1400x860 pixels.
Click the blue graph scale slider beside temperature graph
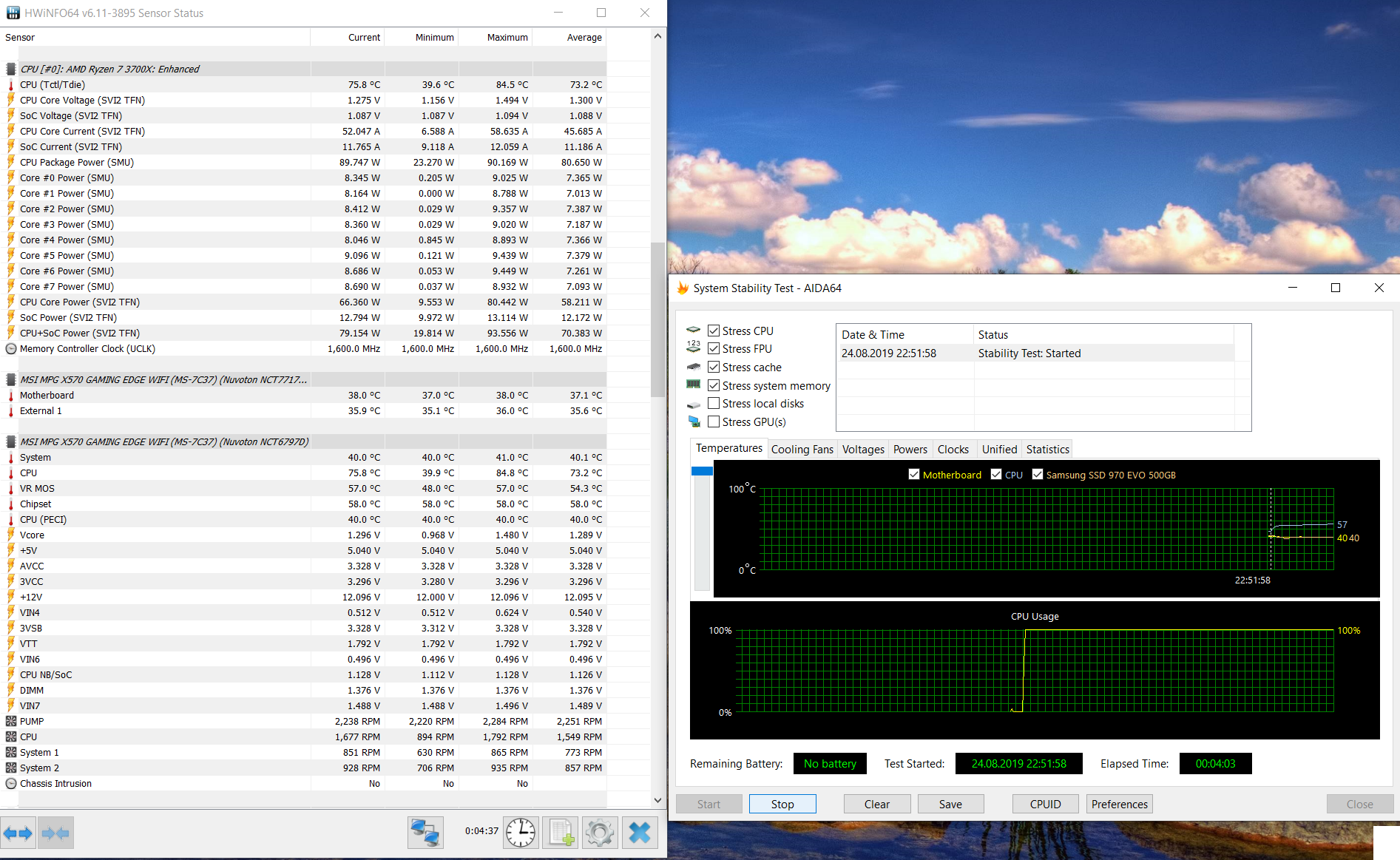pyautogui.click(x=702, y=471)
